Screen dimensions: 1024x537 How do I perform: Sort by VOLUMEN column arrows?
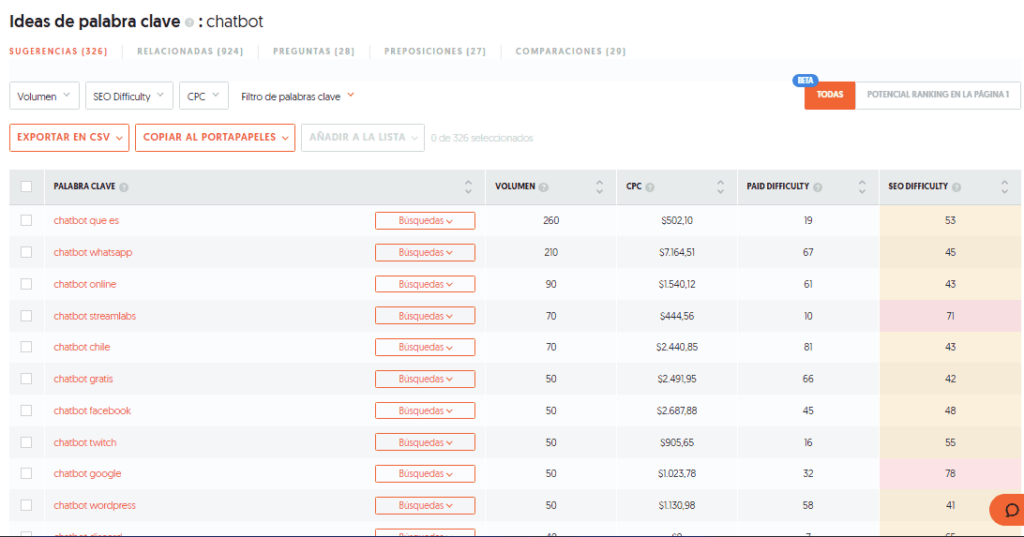[600, 187]
